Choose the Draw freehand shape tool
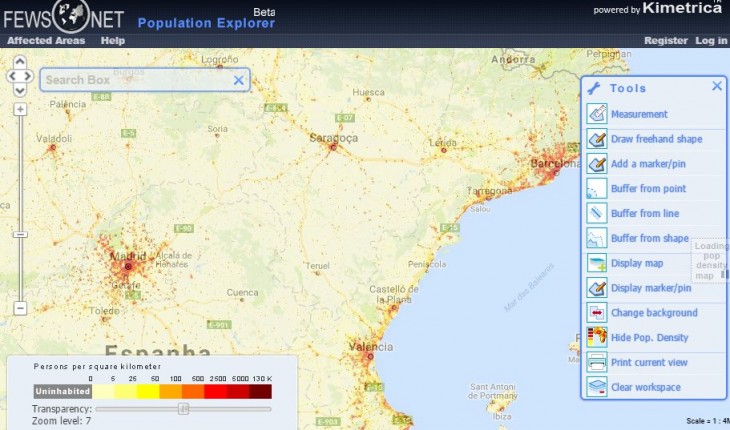 point(597,139)
